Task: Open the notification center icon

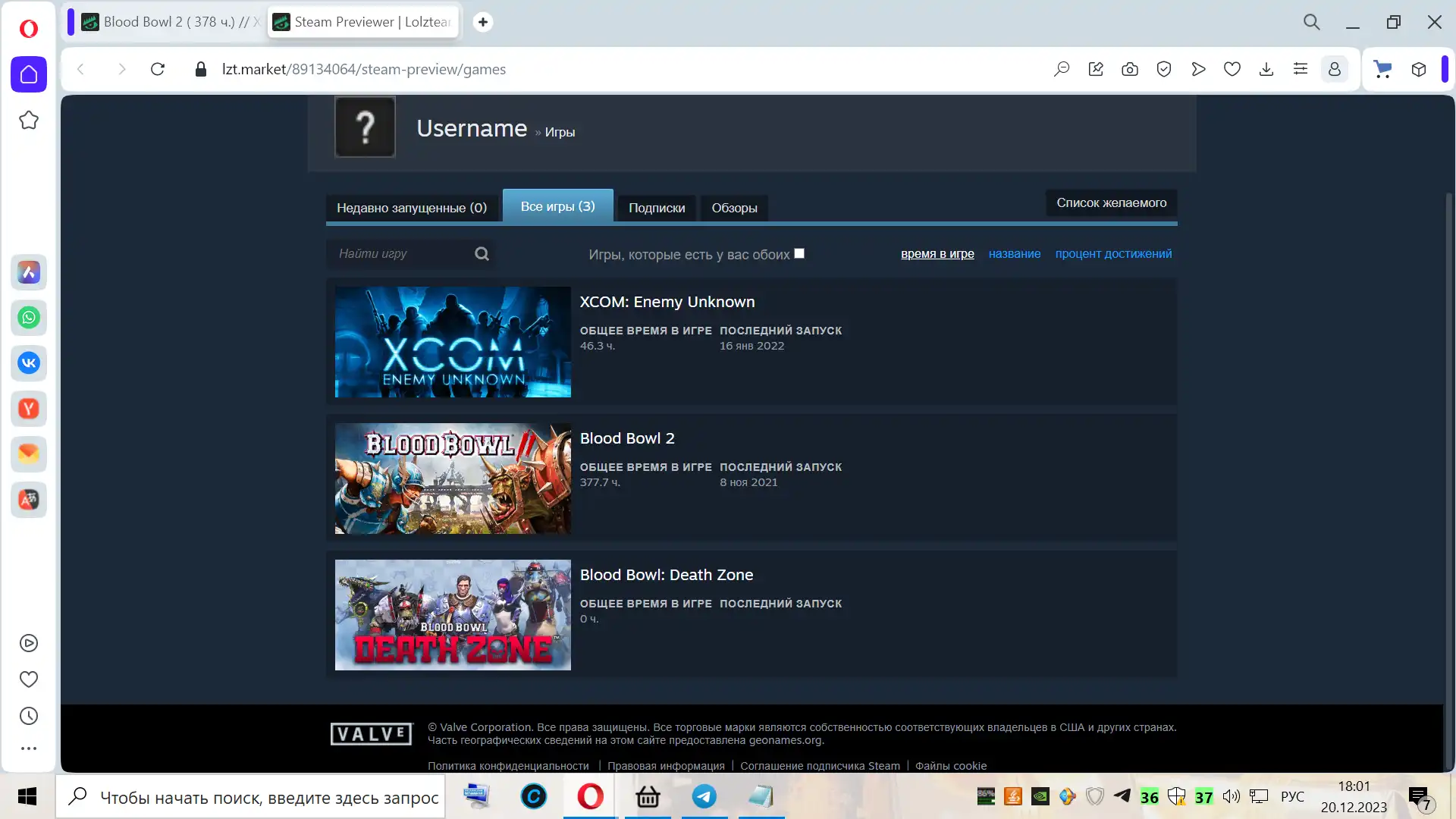Action: click(1420, 798)
